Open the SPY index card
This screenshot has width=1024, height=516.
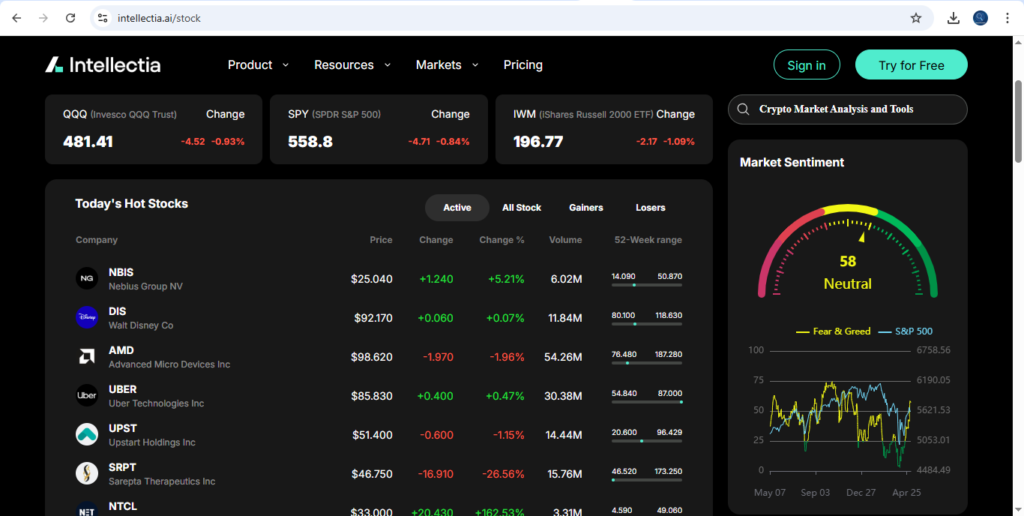click(x=379, y=129)
